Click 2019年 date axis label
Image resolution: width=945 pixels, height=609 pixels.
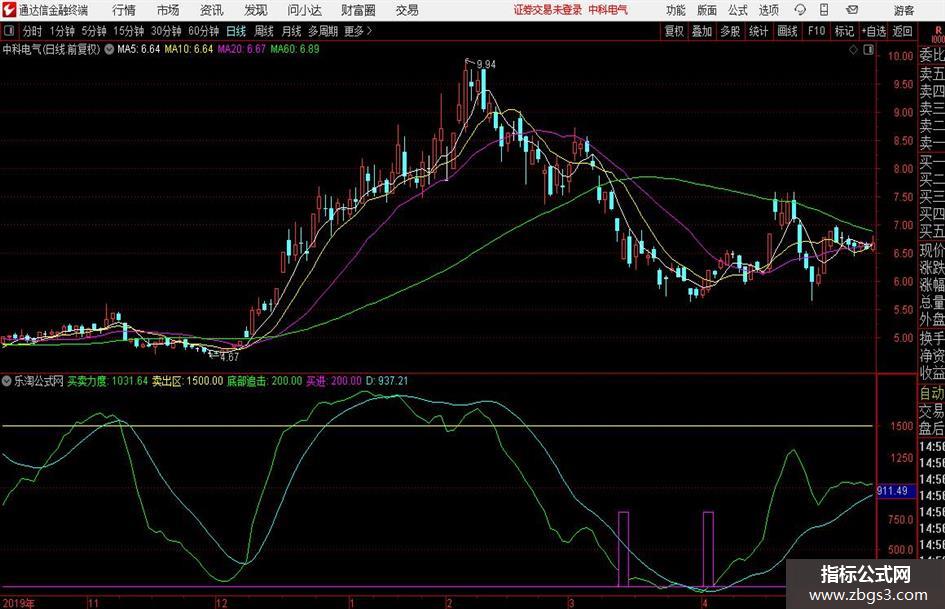19,603
